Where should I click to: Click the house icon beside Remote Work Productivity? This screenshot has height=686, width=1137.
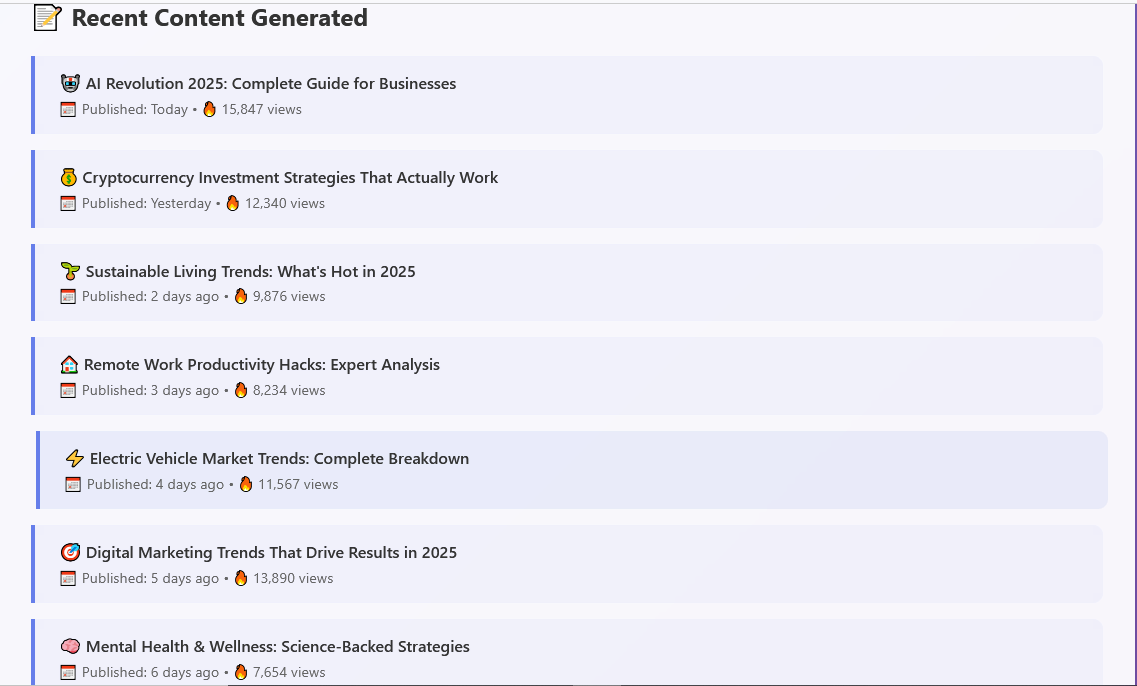pyautogui.click(x=69, y=365)
